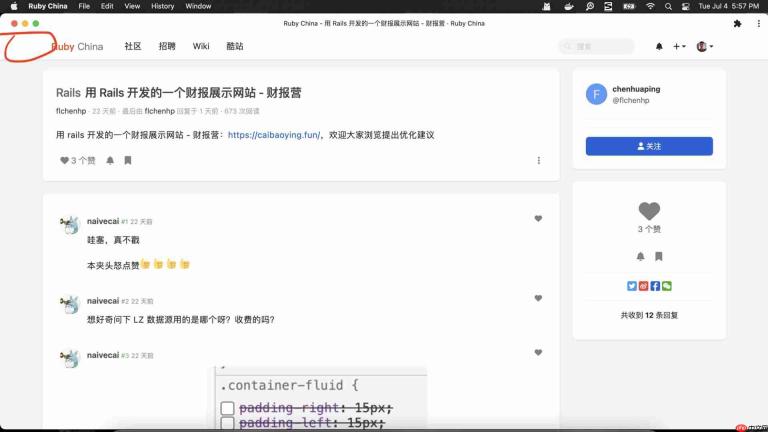The width and height of the screenshot is (768, 432).
Task: Open naivecai's avatar on reply #2
Action: click(70, 304)
